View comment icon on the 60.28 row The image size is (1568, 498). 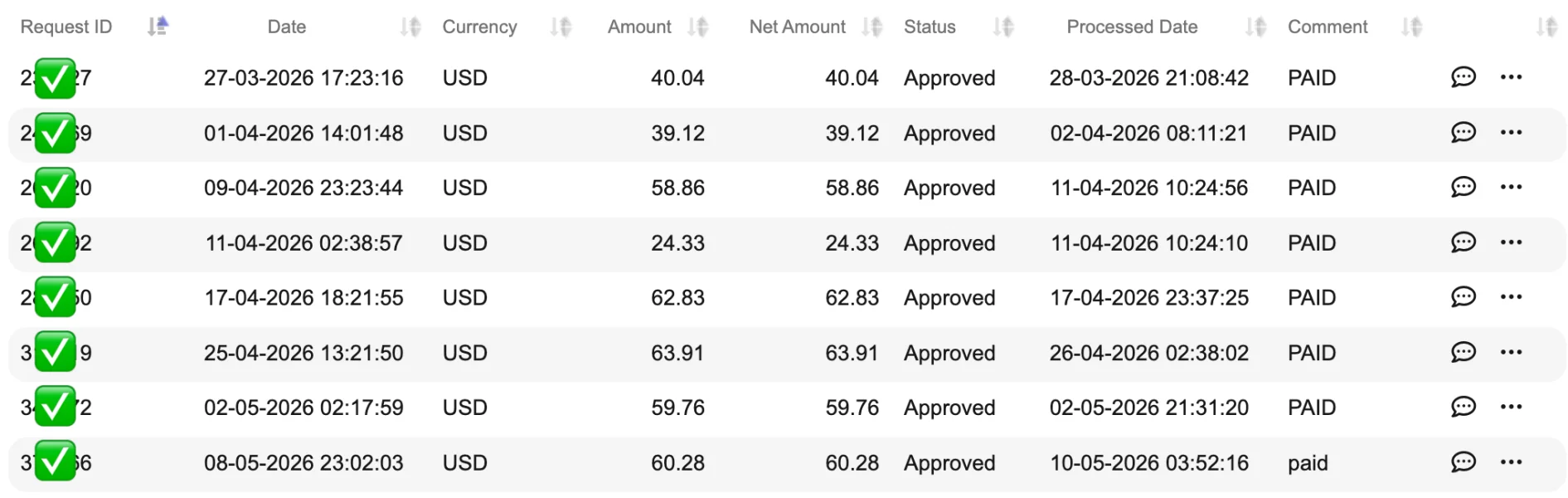click(x=1463, y=461)
